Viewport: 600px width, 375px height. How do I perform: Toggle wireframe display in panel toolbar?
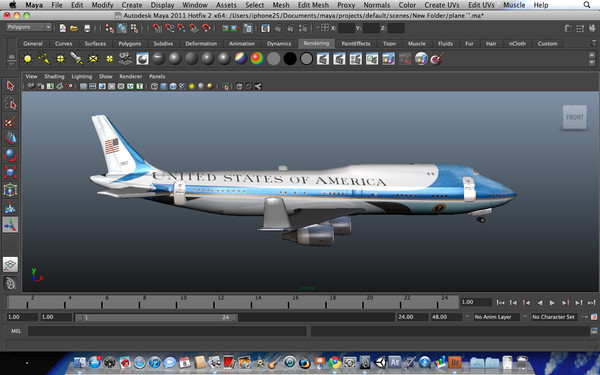click(154, 86)
